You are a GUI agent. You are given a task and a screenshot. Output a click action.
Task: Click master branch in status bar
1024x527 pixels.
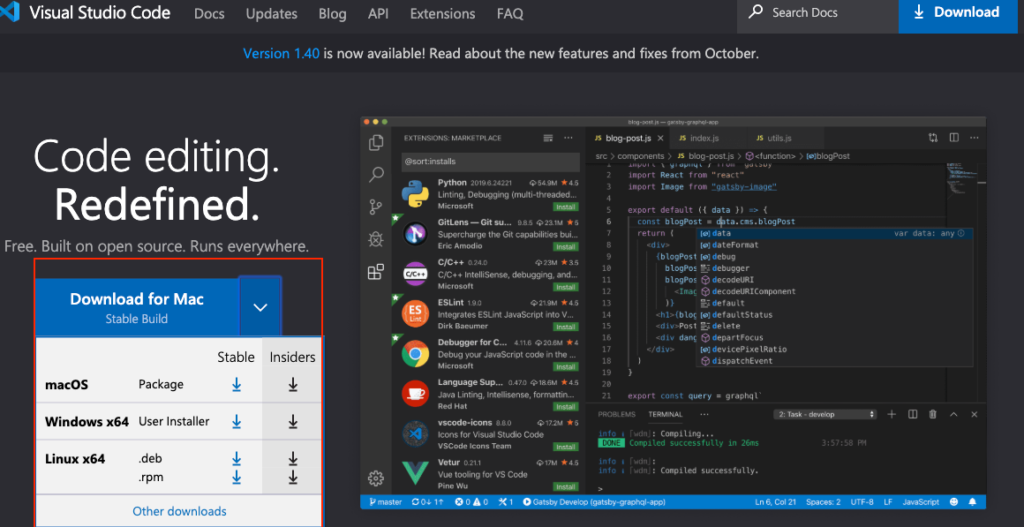click(385, 502)
